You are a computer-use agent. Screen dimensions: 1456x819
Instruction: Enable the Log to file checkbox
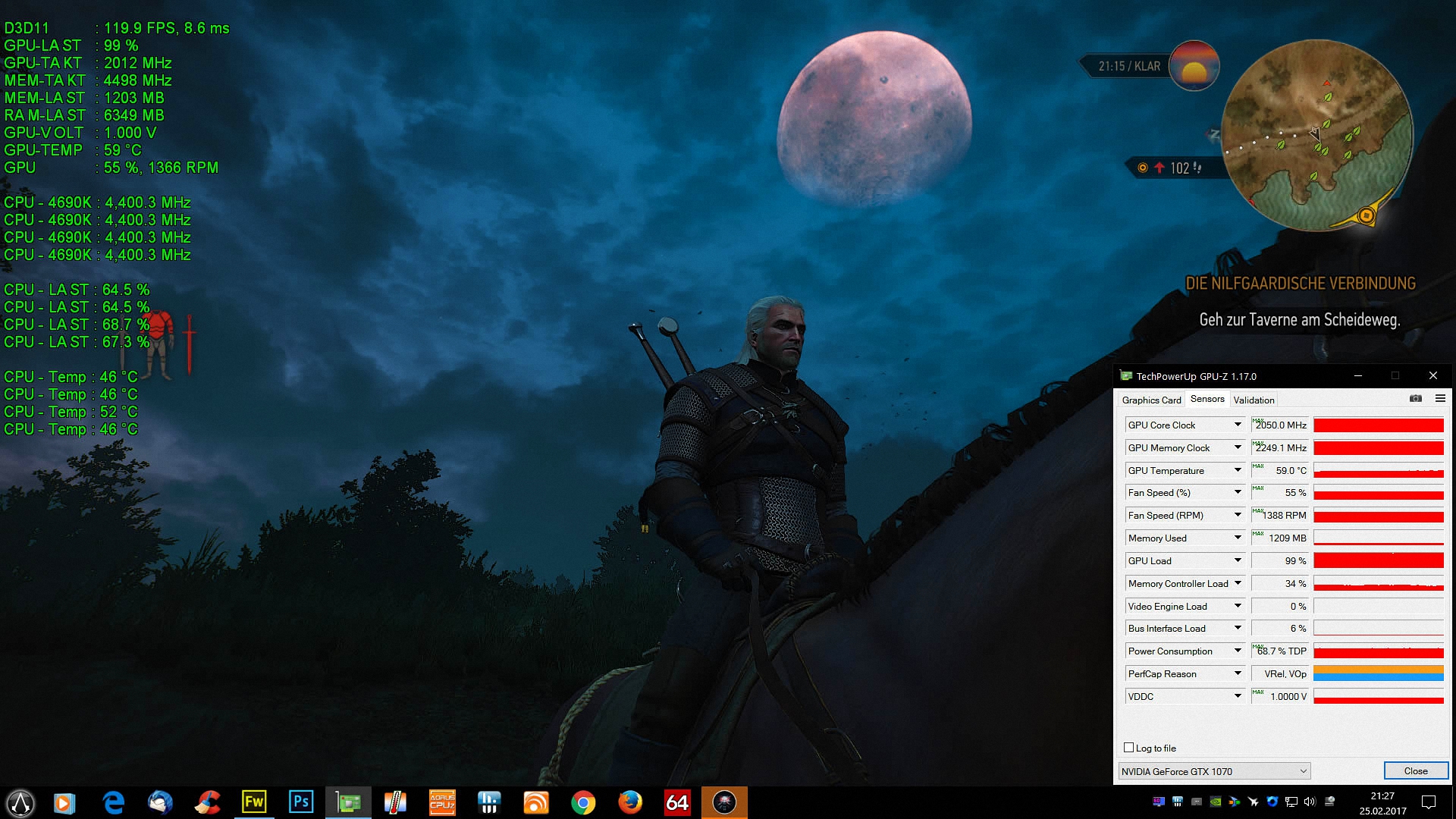click(x=1128, y=748)
